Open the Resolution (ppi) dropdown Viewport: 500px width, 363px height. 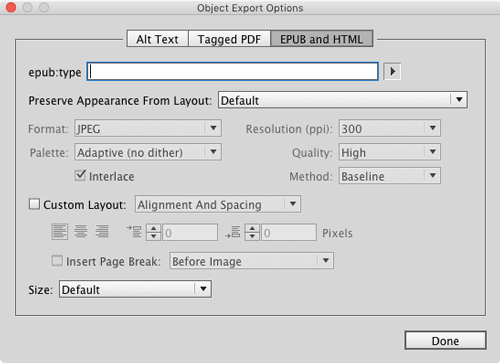[390, 128]
